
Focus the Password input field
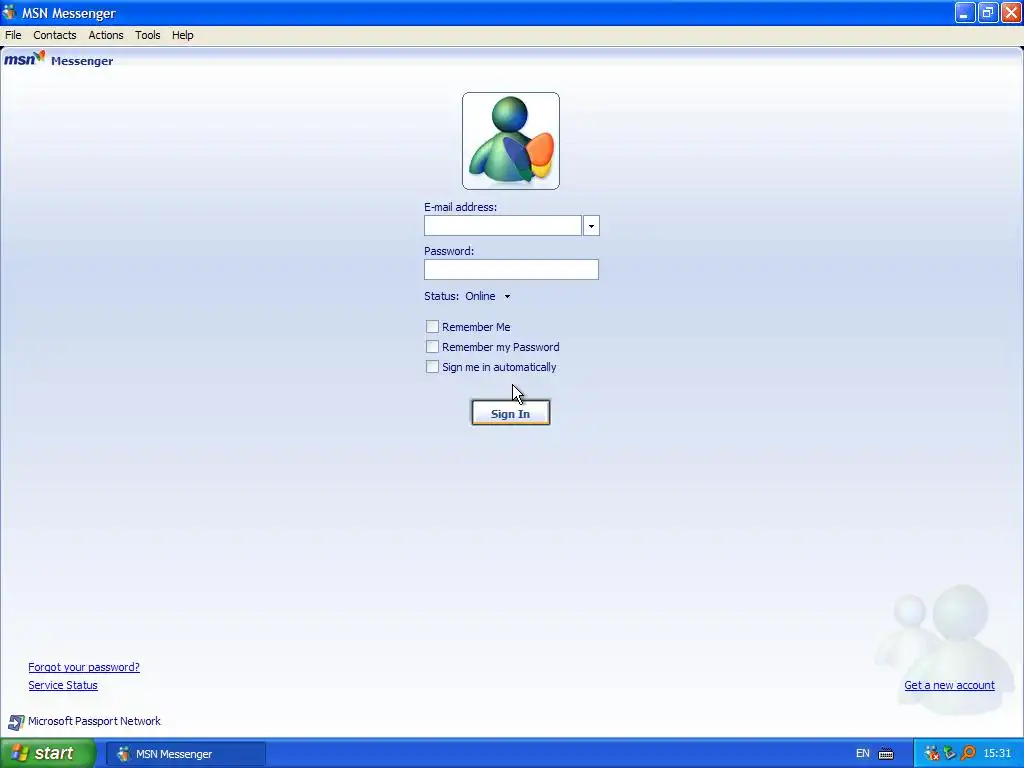click(x=511, y=270)
